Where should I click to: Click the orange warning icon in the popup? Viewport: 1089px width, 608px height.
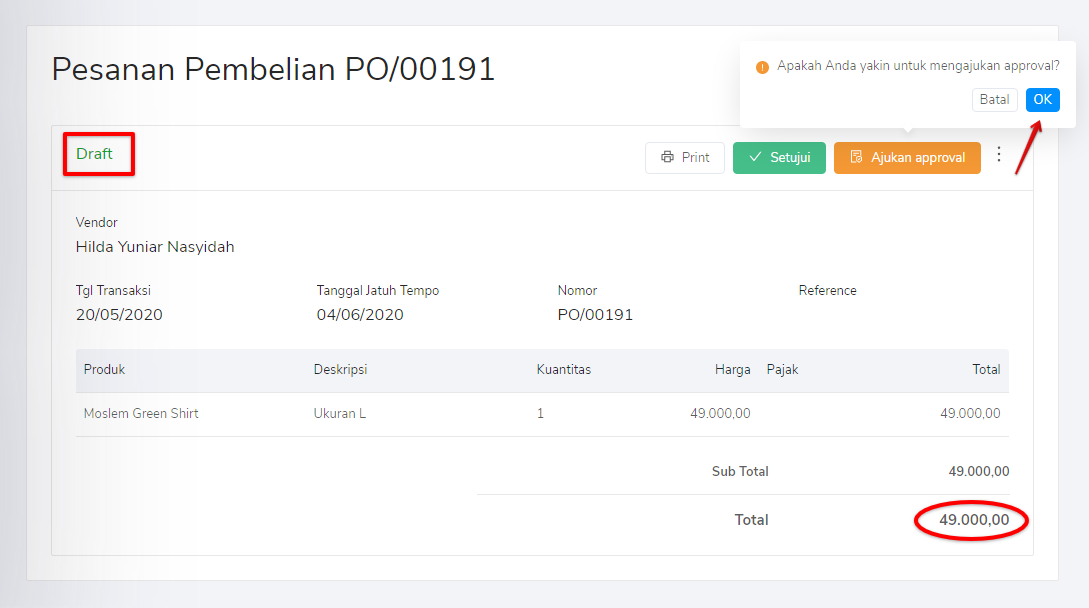(762, 67)
